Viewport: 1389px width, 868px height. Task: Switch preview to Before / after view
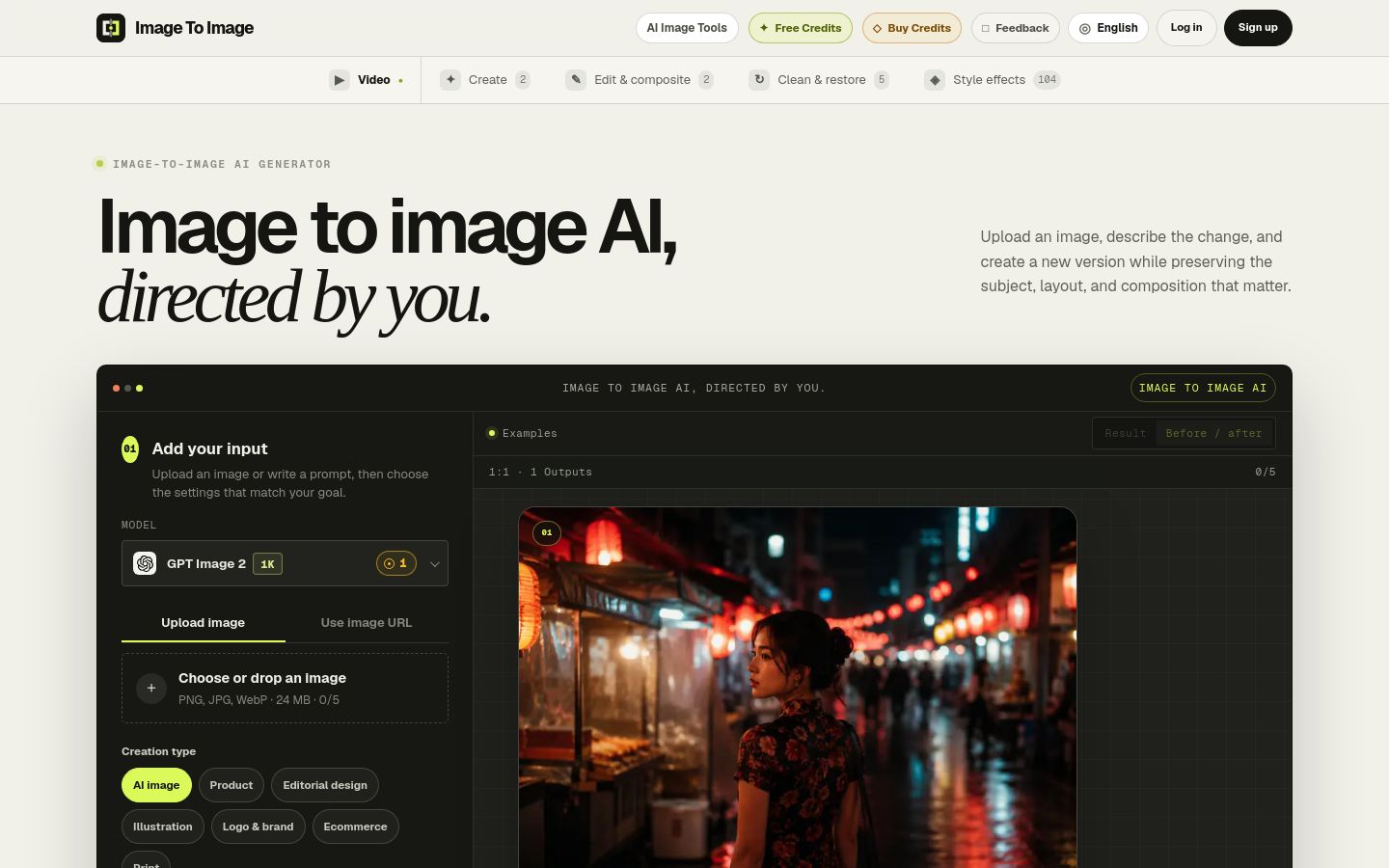point(1213,434)
